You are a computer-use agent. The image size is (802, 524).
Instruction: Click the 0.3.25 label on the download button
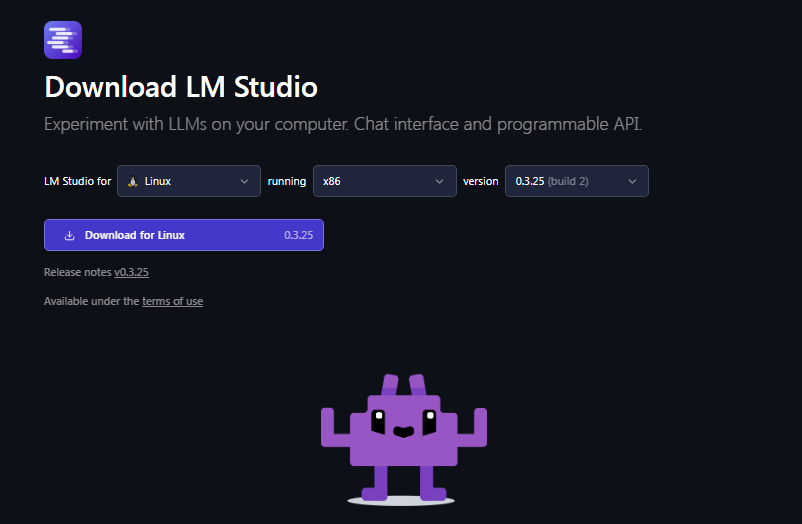click(298, 235)
